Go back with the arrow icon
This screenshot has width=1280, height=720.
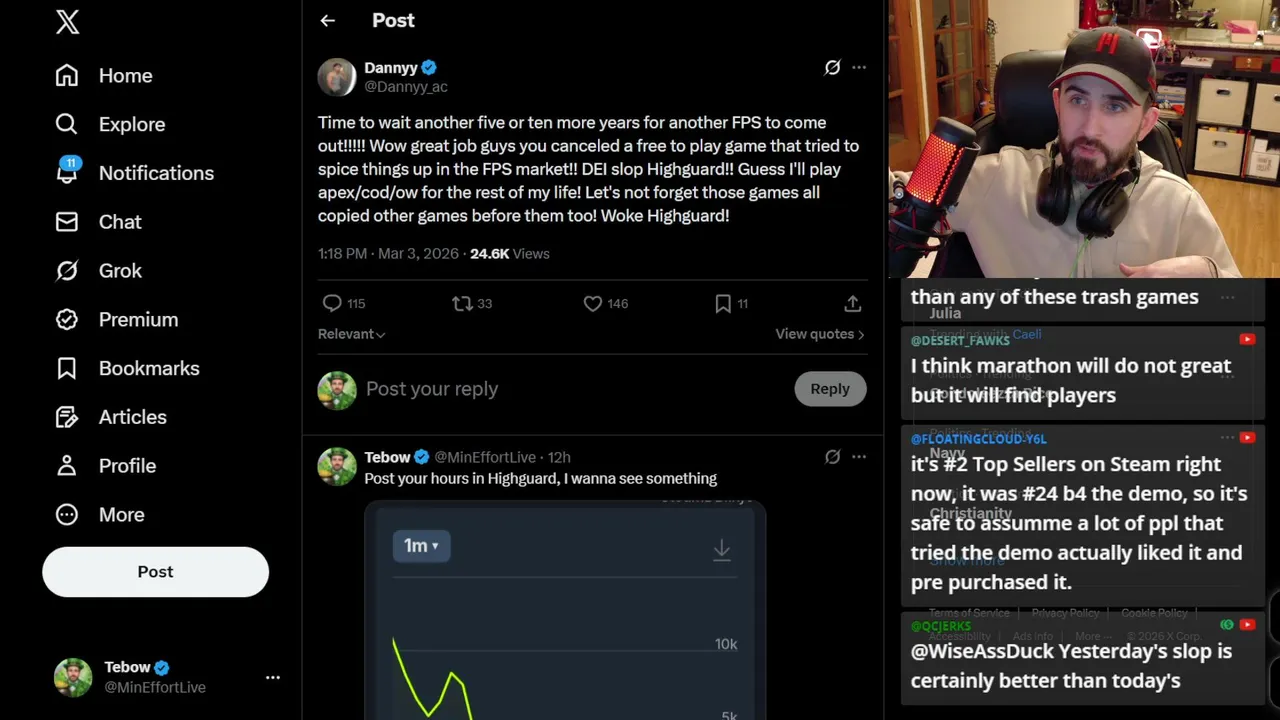coord(328,20)
